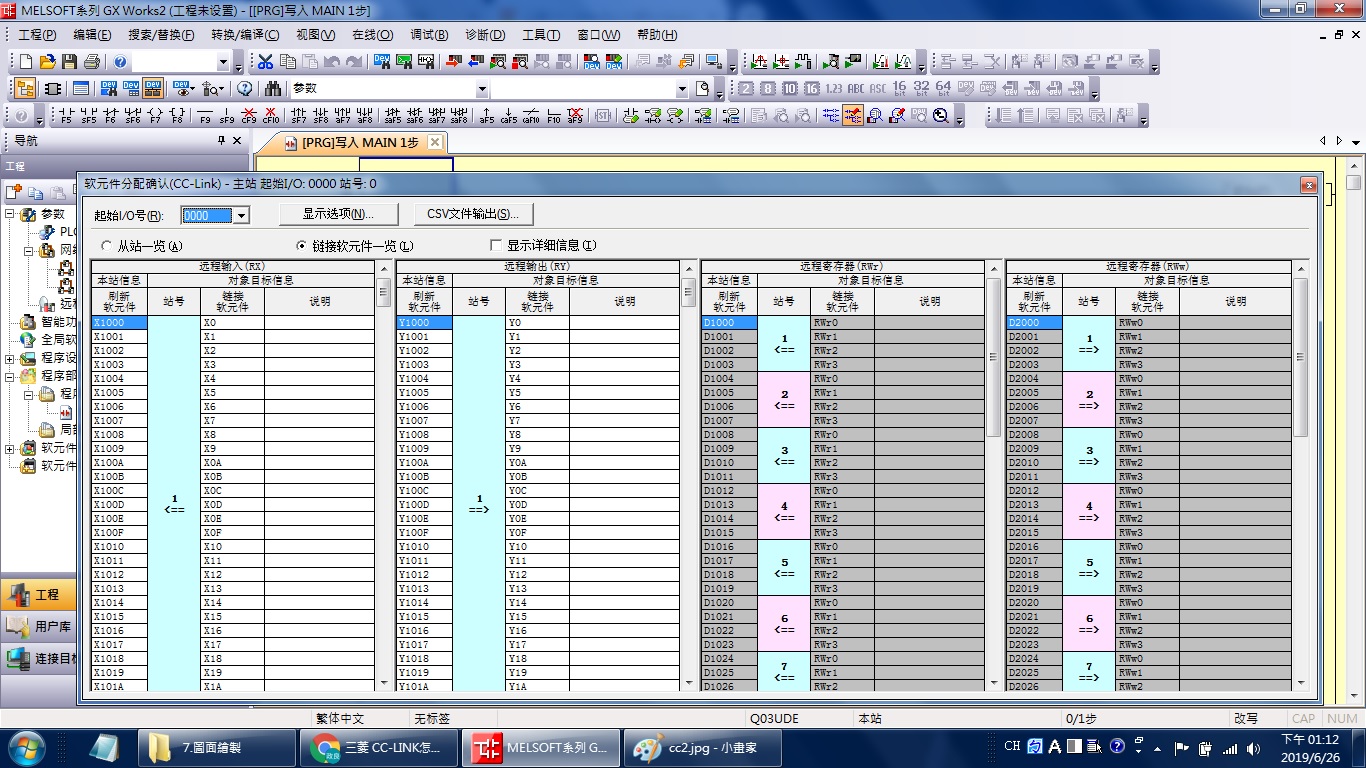Viewport: 1366px width, 768px height.
Task: Select the 链接软元件一览 radio button
Action: (302, 246)
